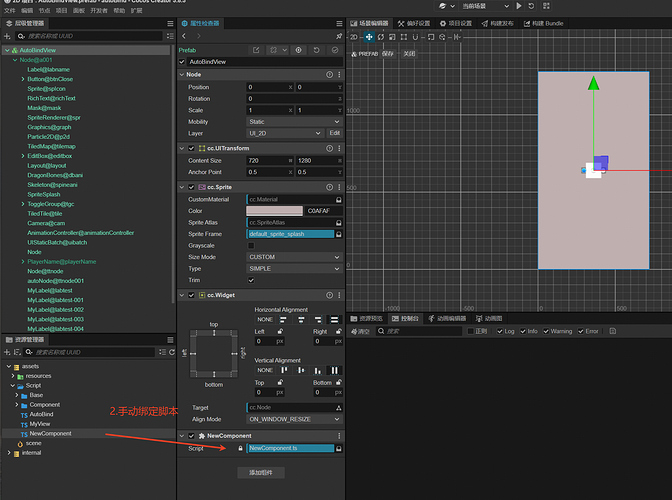Open NewComponent three-dot options menu
This screenshot has height=500, width=672.
[339, 436]
